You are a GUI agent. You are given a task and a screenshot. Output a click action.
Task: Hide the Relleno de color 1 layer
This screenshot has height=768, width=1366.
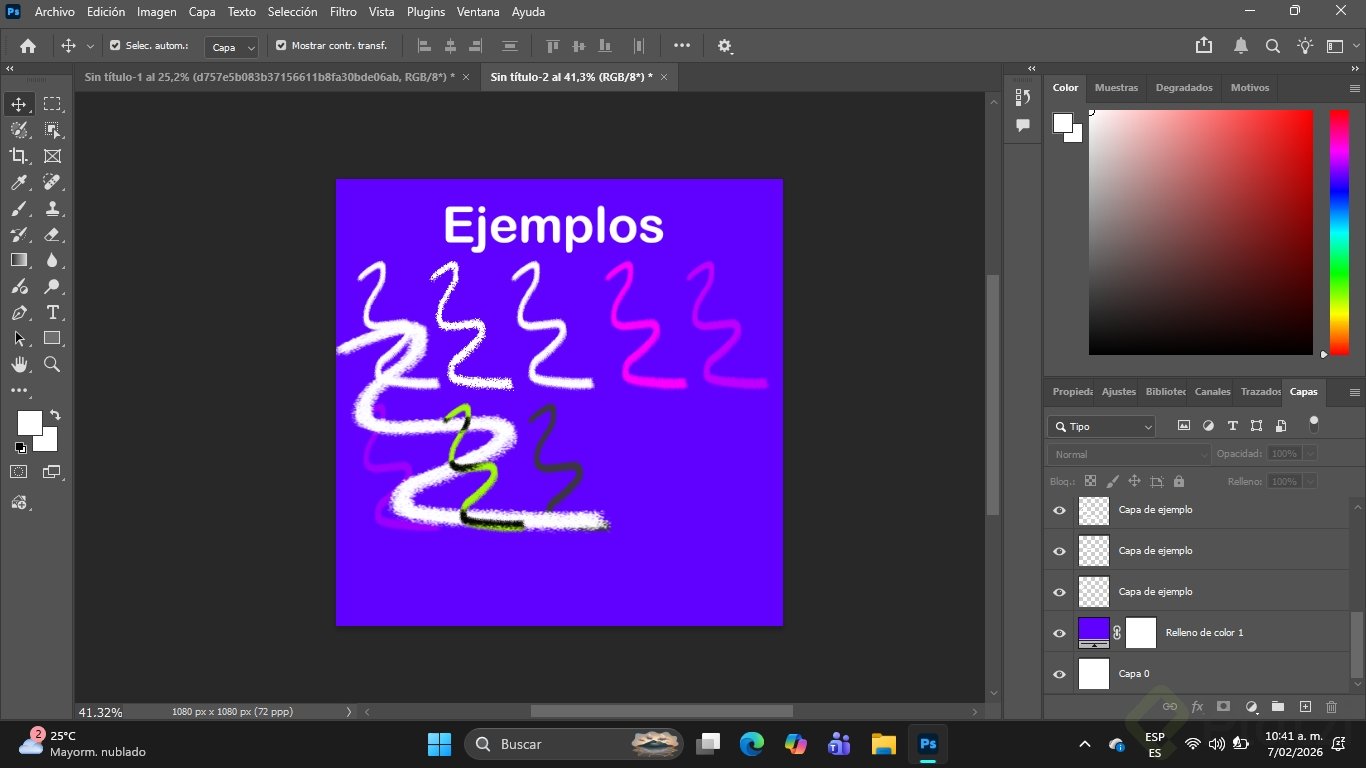1059,633
